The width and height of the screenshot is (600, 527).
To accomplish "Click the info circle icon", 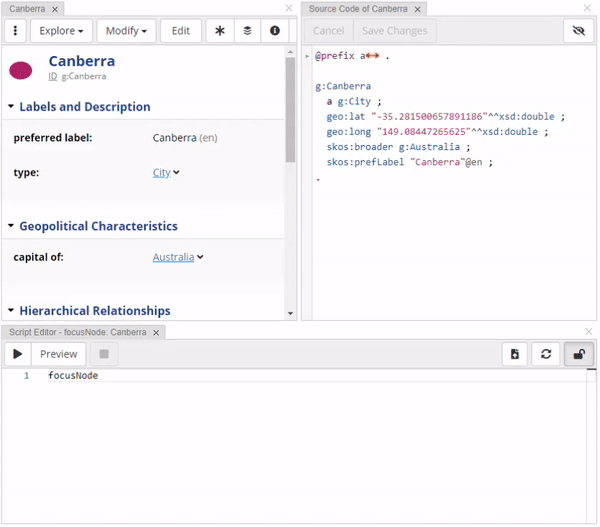I will (x=275, y=31).
